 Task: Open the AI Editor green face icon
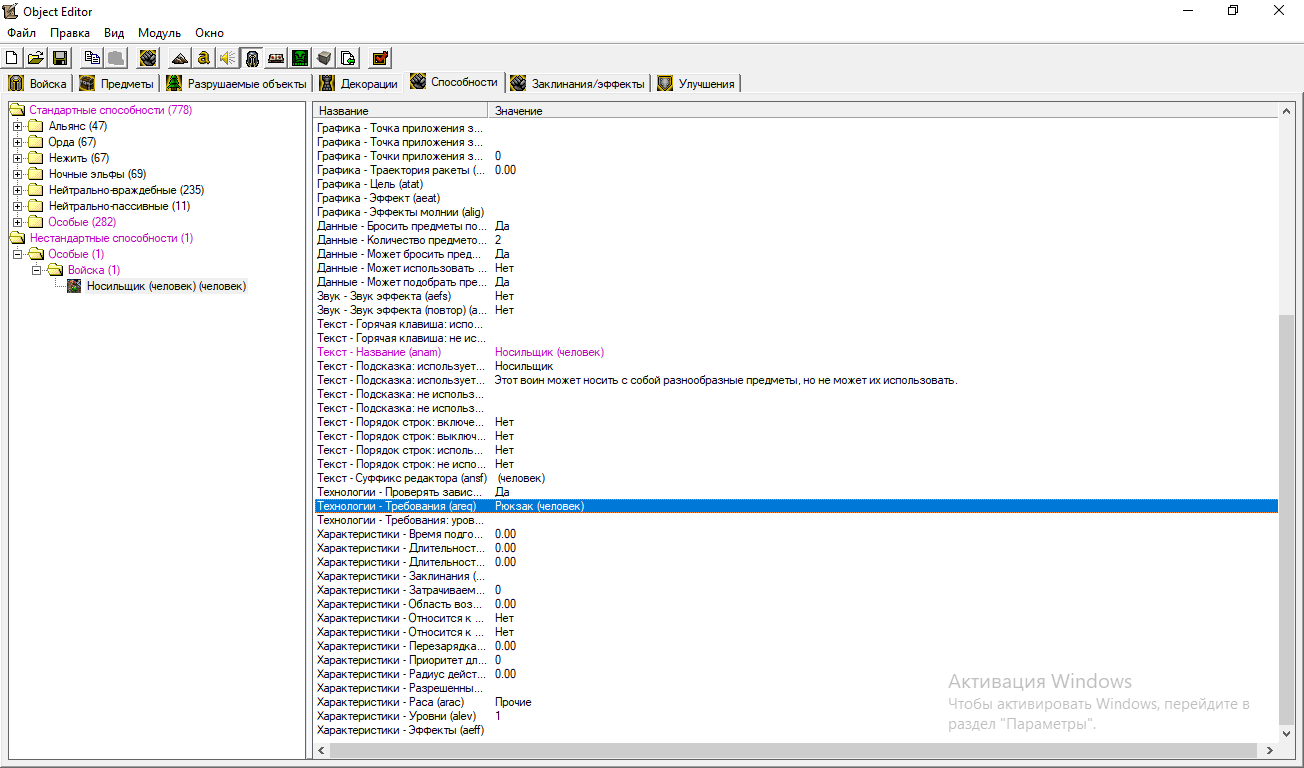pyautogui.click(x=300, y=58)
